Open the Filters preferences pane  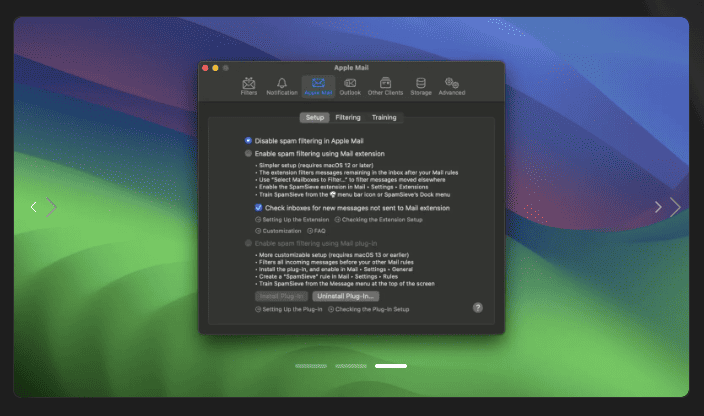click(249, 86)
